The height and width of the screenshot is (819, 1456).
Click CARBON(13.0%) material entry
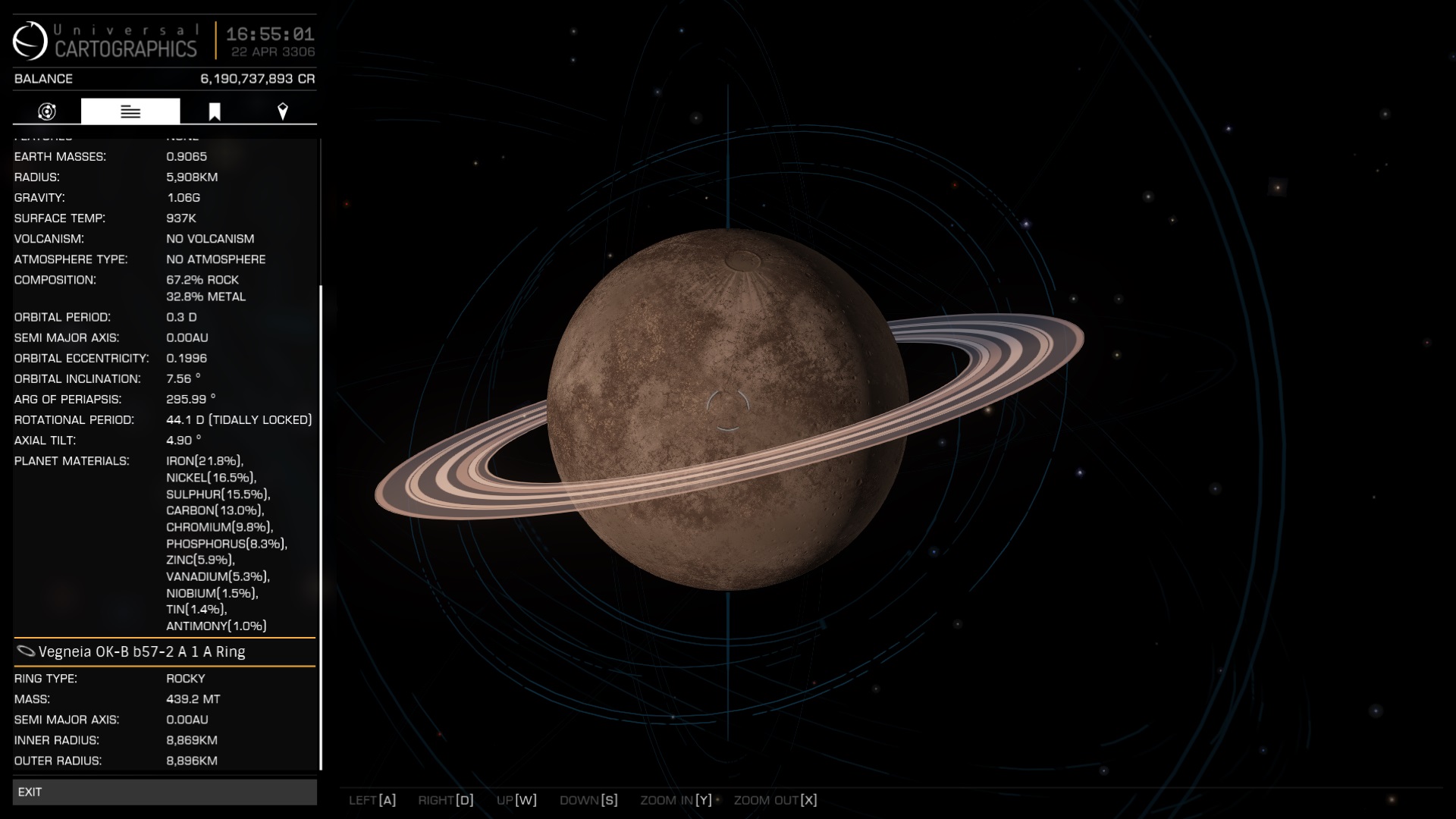215,510
